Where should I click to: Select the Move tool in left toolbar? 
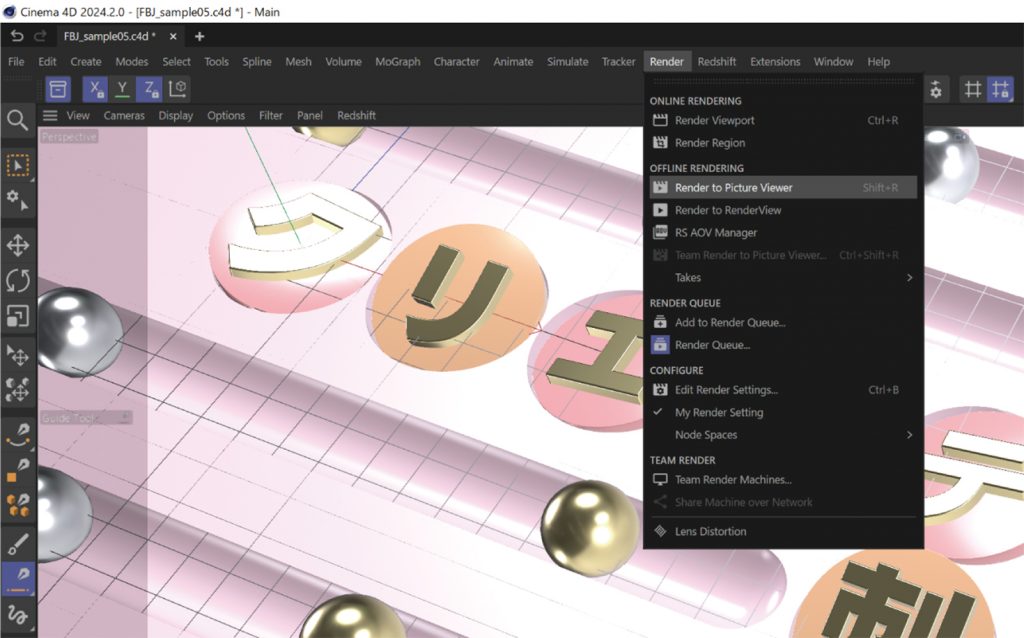[17, 245]
